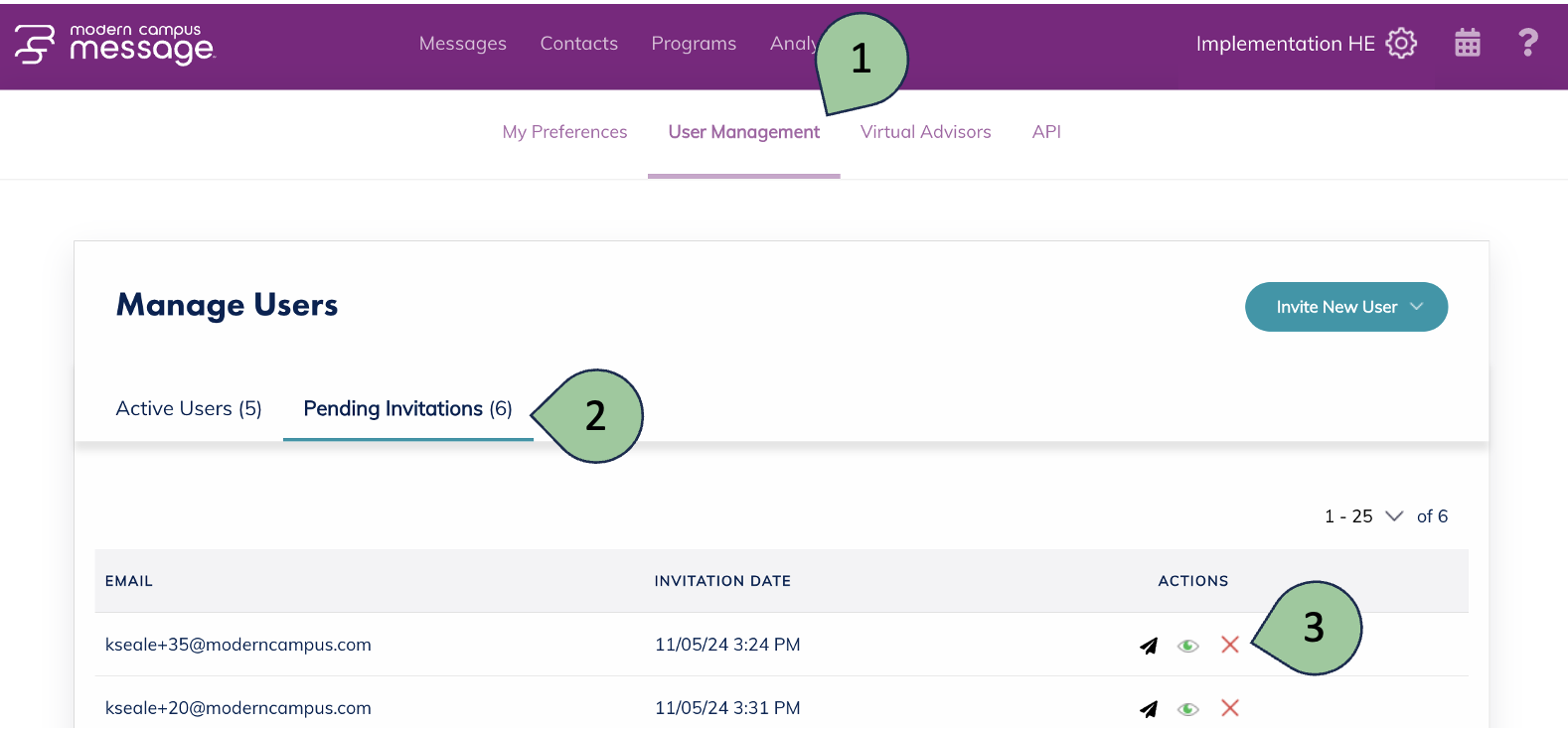Cancel the kseale+20 invitation with red X
Viewport: 1568px width, 731px height.
(1229, 708)
